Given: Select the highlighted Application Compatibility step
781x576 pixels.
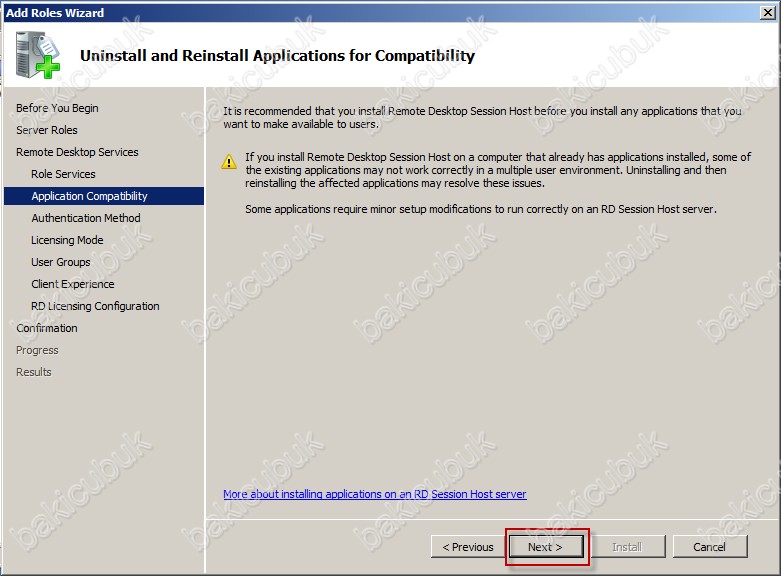Looking at the screenshot, I should (104, 196).
